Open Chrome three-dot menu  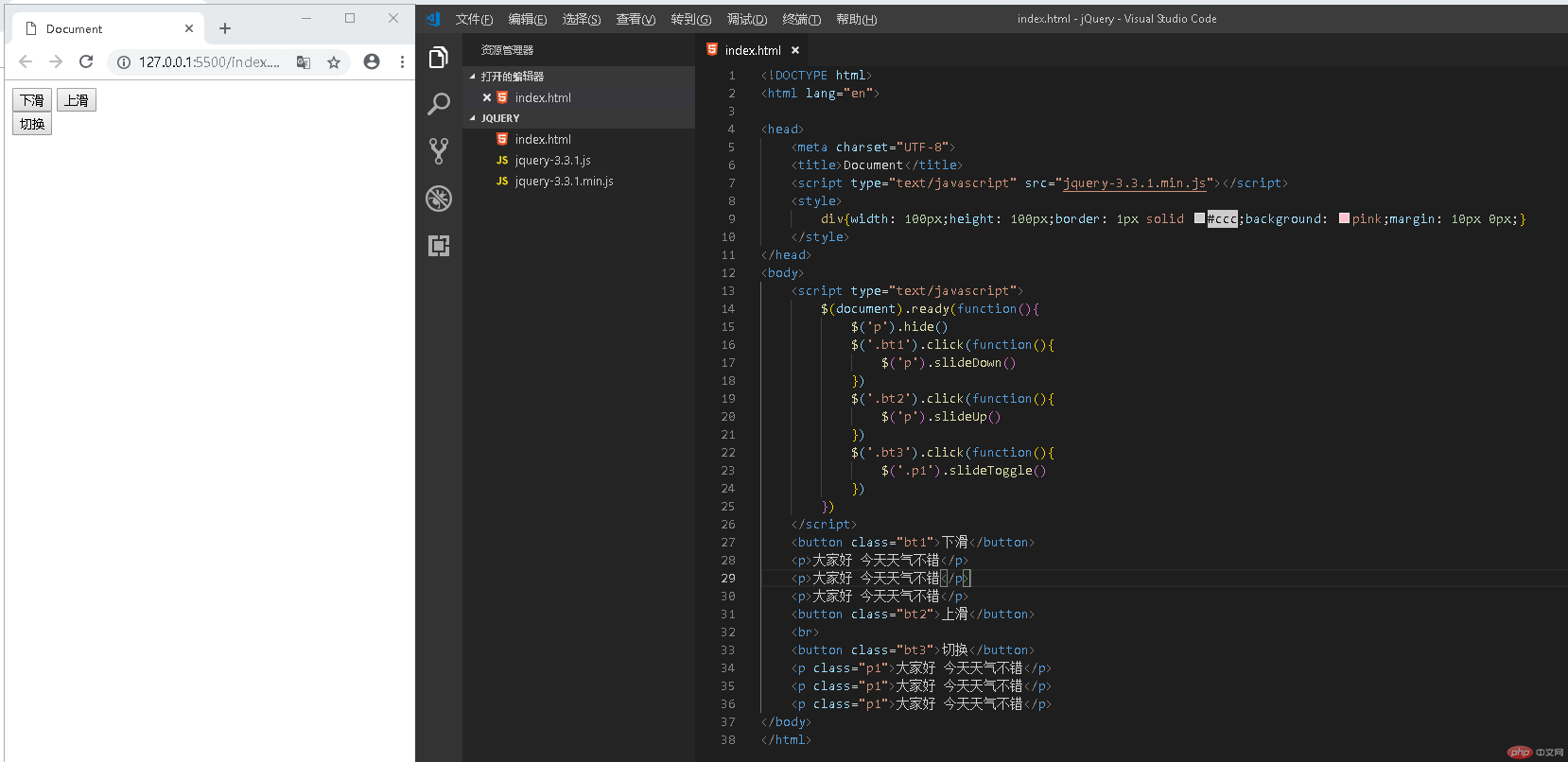pyautogui.click(x=402, y=61)
